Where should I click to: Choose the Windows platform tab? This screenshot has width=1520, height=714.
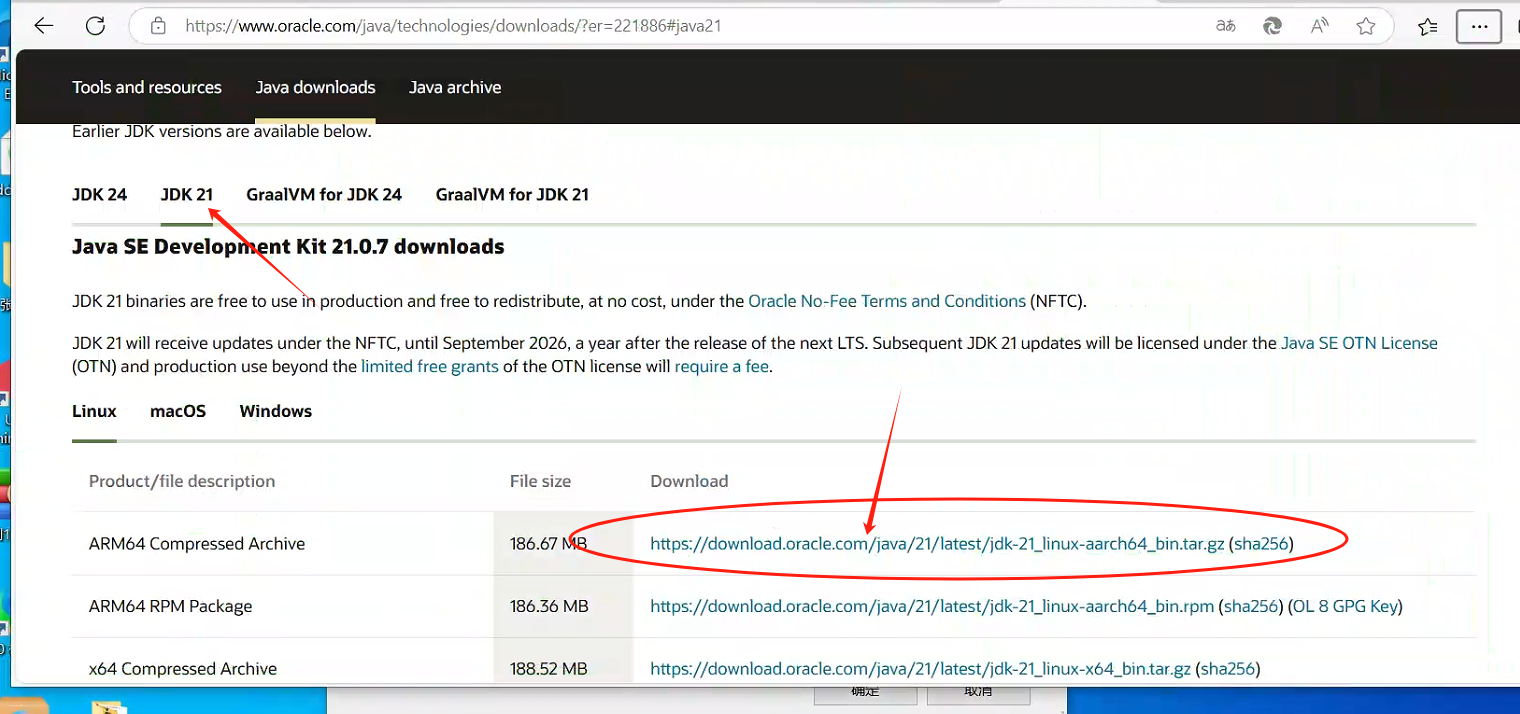pyautogui.click(x=276, y=411)
